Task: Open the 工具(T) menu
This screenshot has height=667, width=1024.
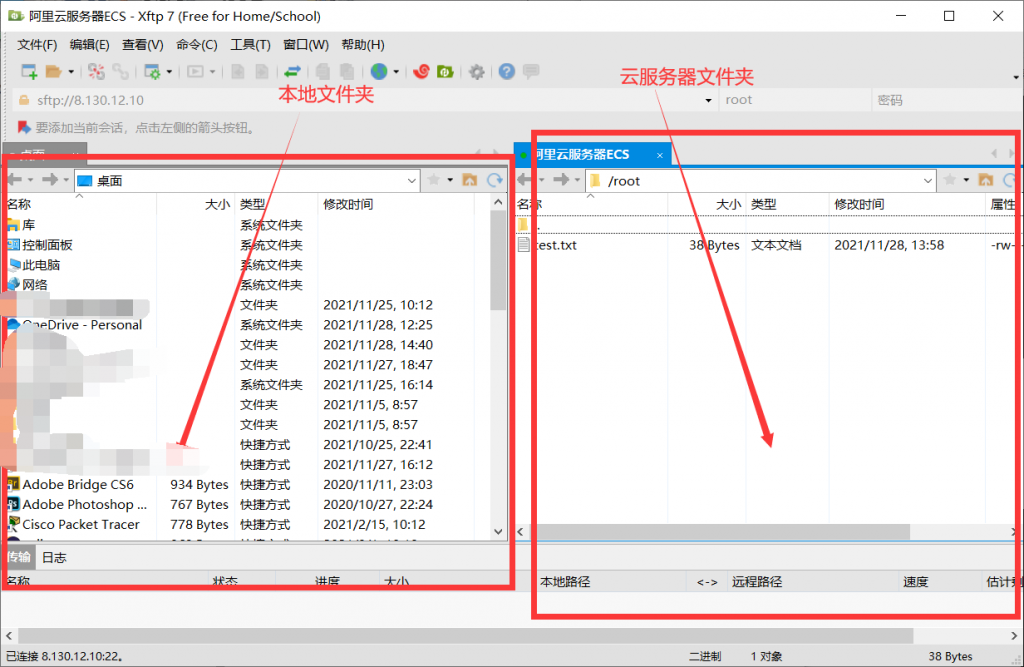Action: (250, 44)
